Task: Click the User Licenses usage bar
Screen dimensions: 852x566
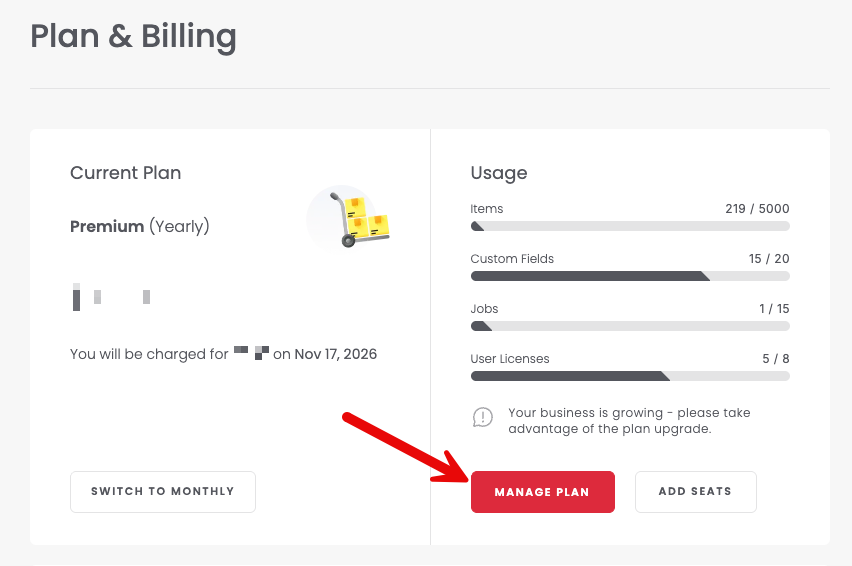Action: click(630, 376)
